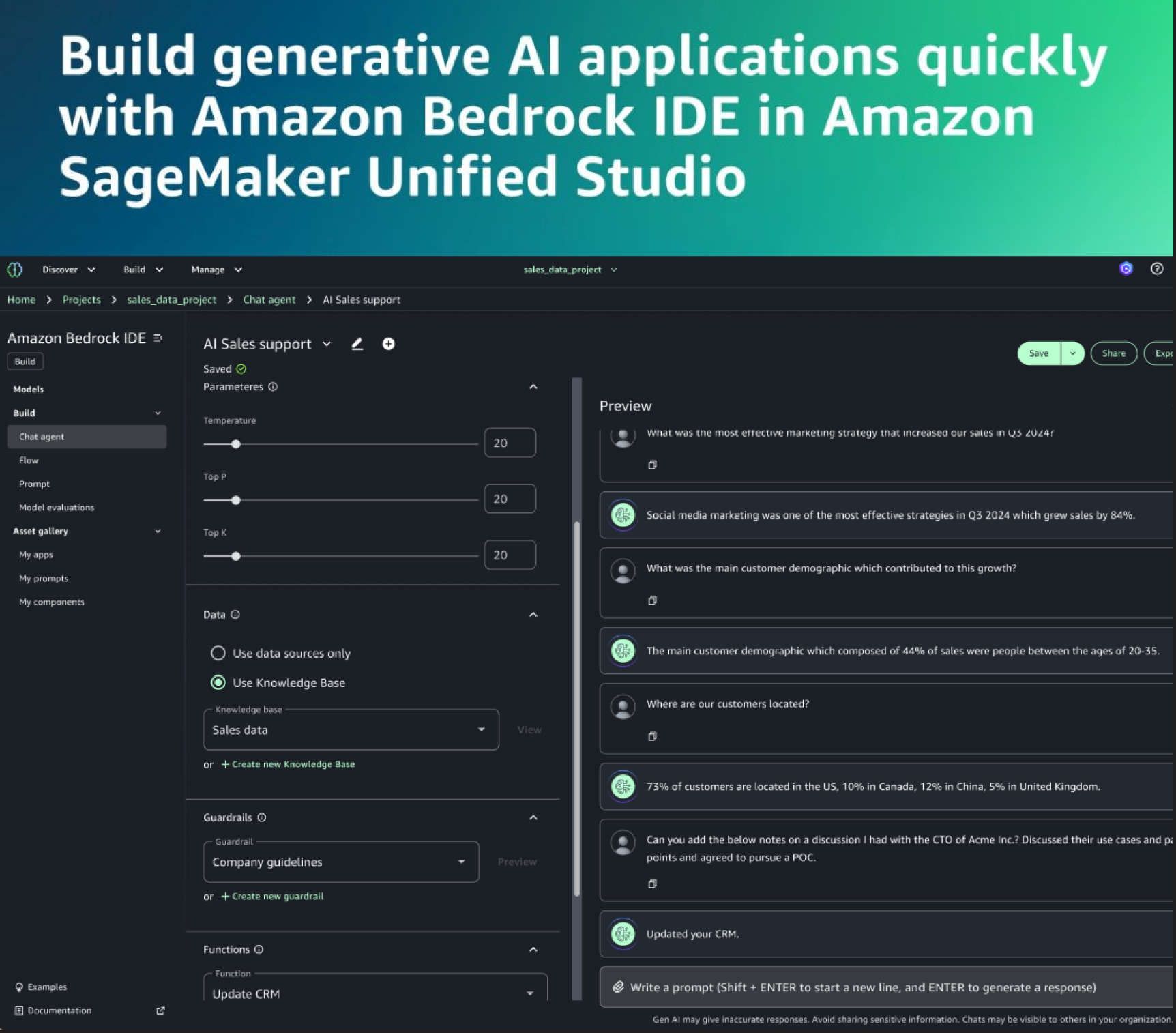Click the Temperature slider handle
This screenshot has height=1033, width=1176.
tap(236, 444)
